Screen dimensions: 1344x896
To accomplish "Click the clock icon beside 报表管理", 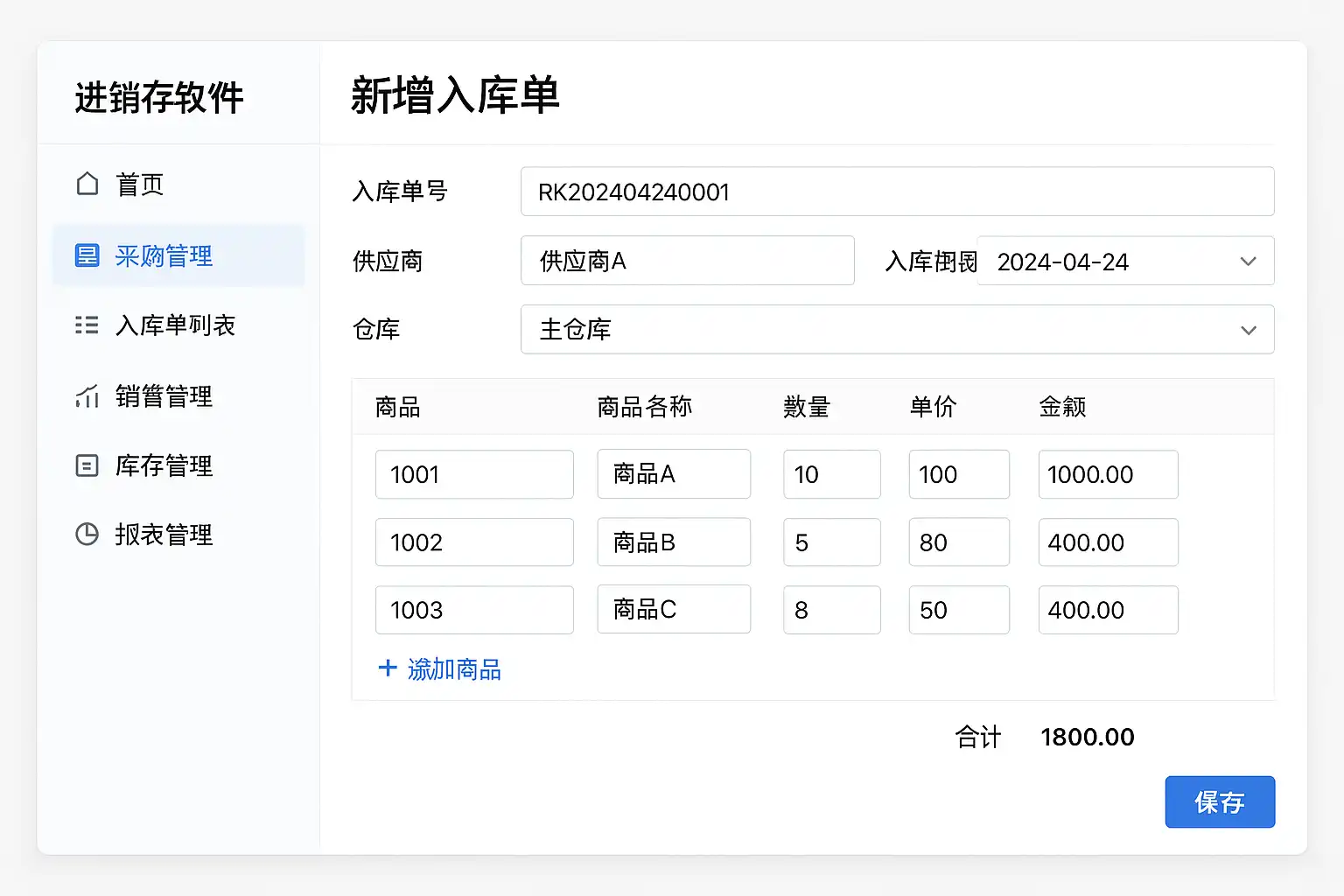I will (x=87, y=534).
